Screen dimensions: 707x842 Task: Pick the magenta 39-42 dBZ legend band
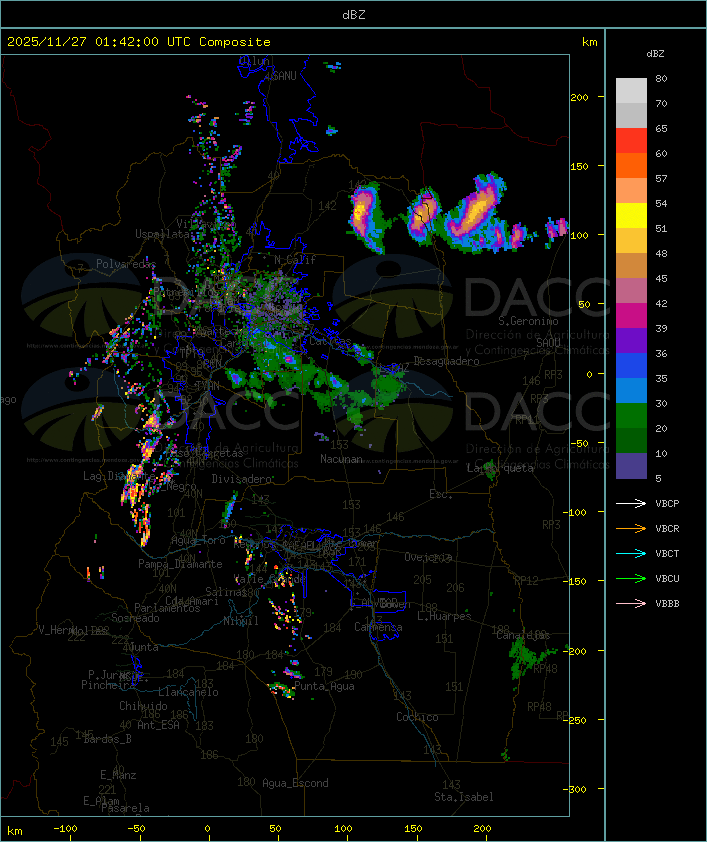pyautogui.click(x=631, y=316)
